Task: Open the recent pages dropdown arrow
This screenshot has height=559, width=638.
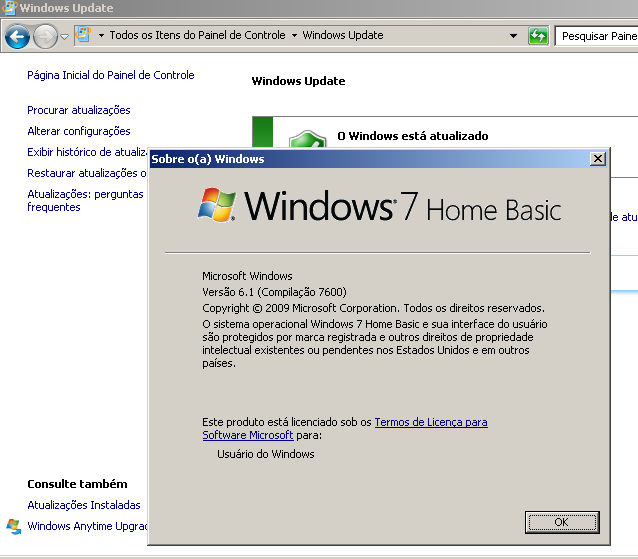Action: click(65, 36)
